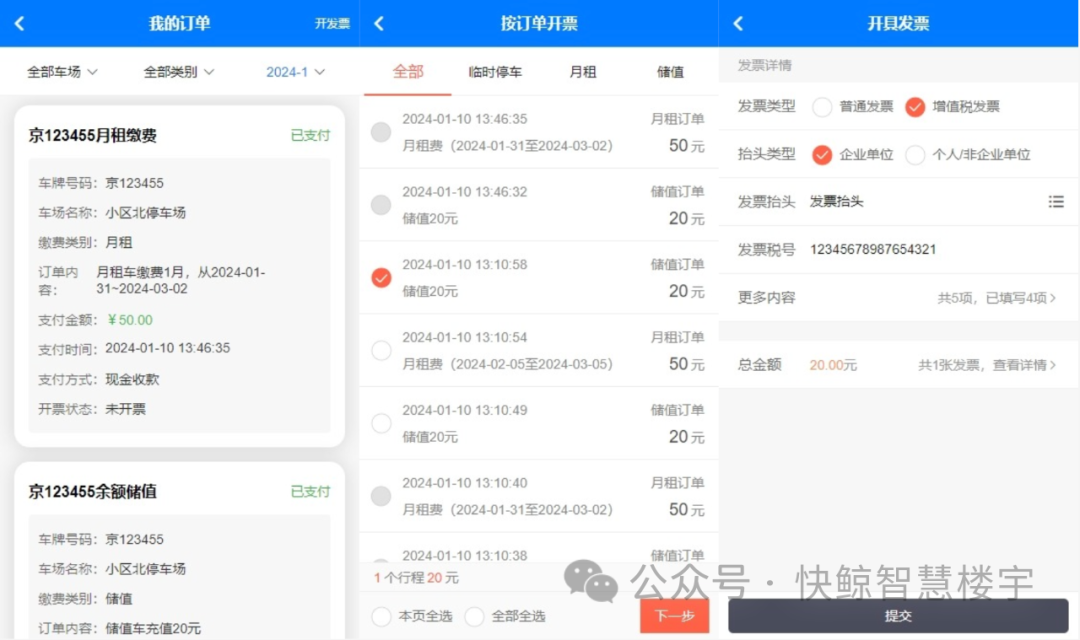Click 未开票 invoice status text
The image size is (1080, 640).
125,409
